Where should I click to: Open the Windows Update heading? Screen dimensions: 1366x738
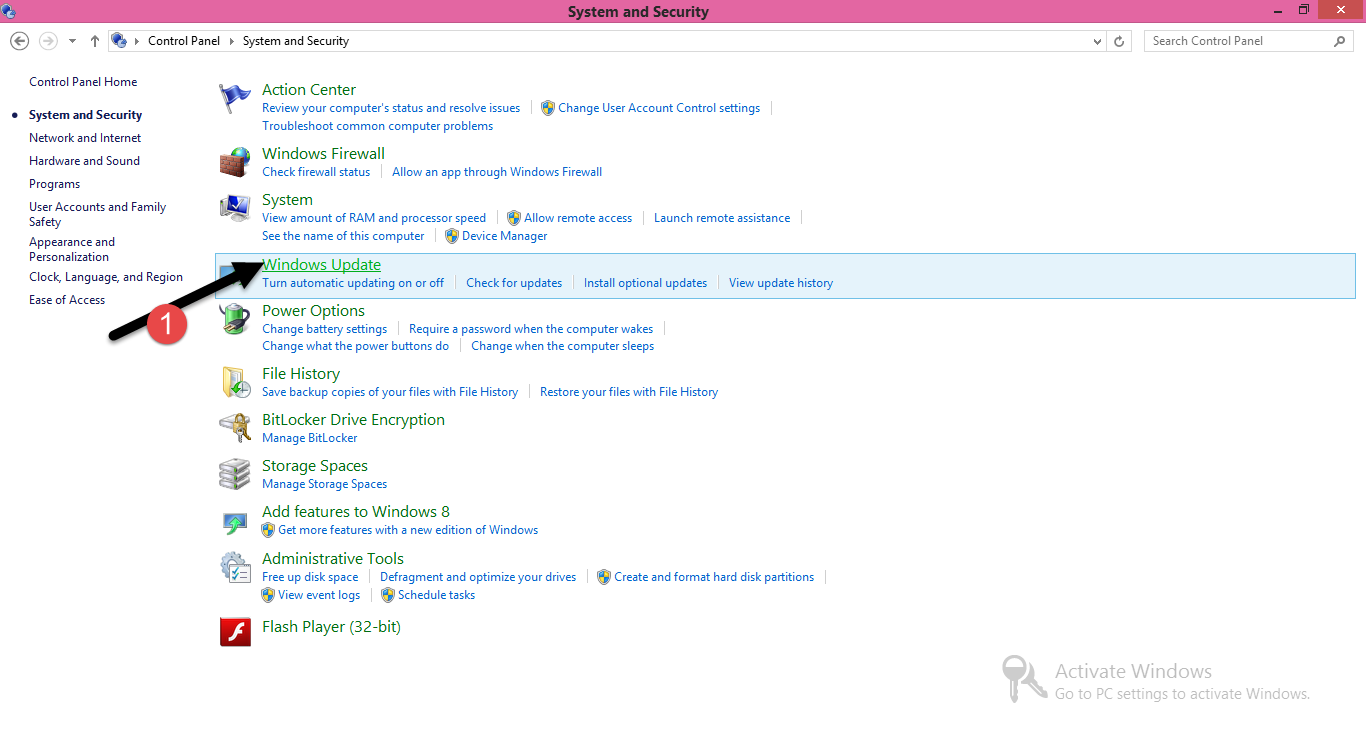pos(321,265)
